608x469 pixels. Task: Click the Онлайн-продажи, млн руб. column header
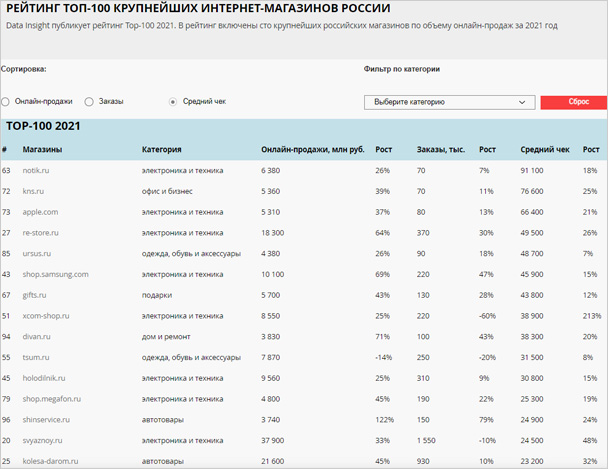[x=308, y=150]
